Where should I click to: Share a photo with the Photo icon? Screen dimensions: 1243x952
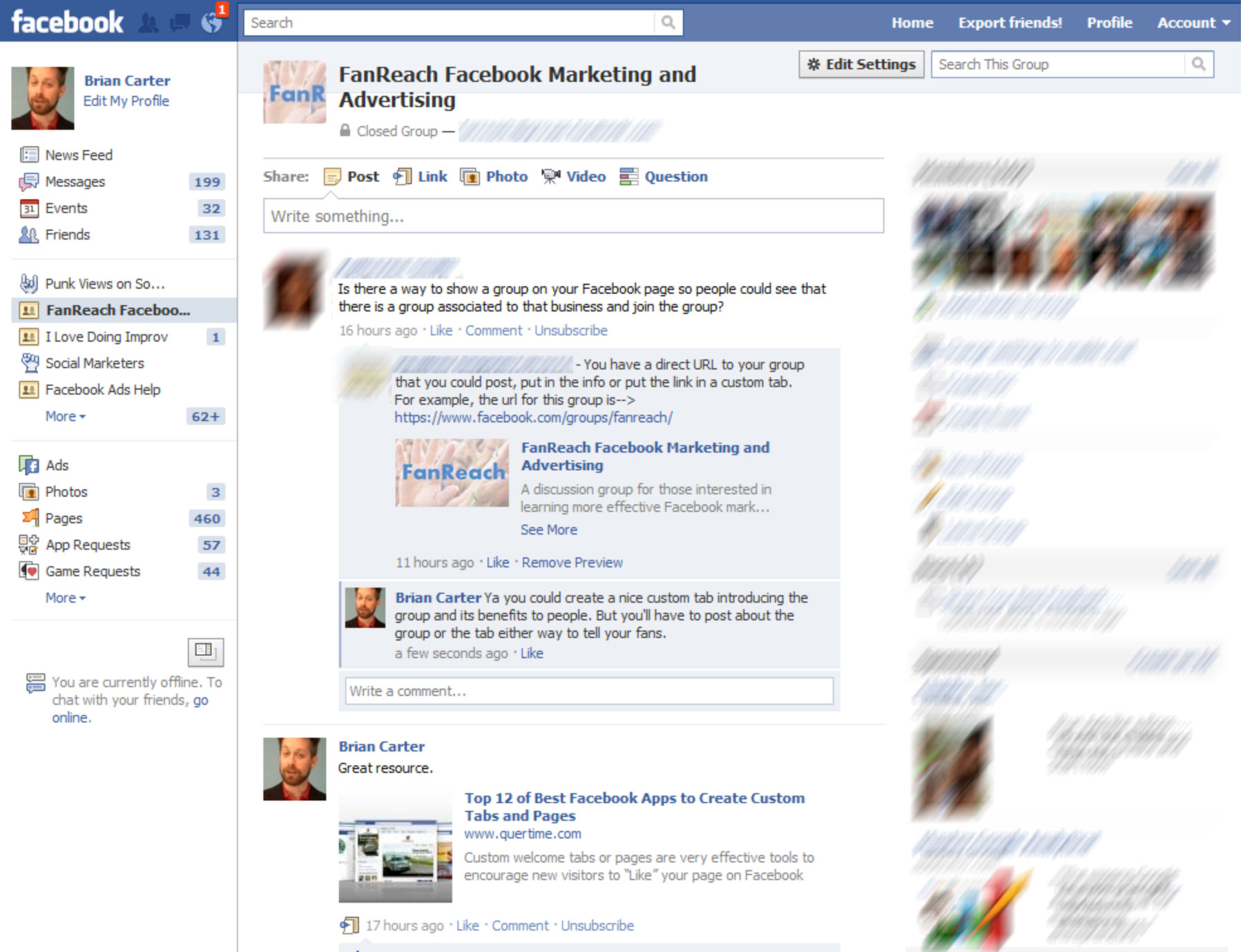click(x=472, y=177)
